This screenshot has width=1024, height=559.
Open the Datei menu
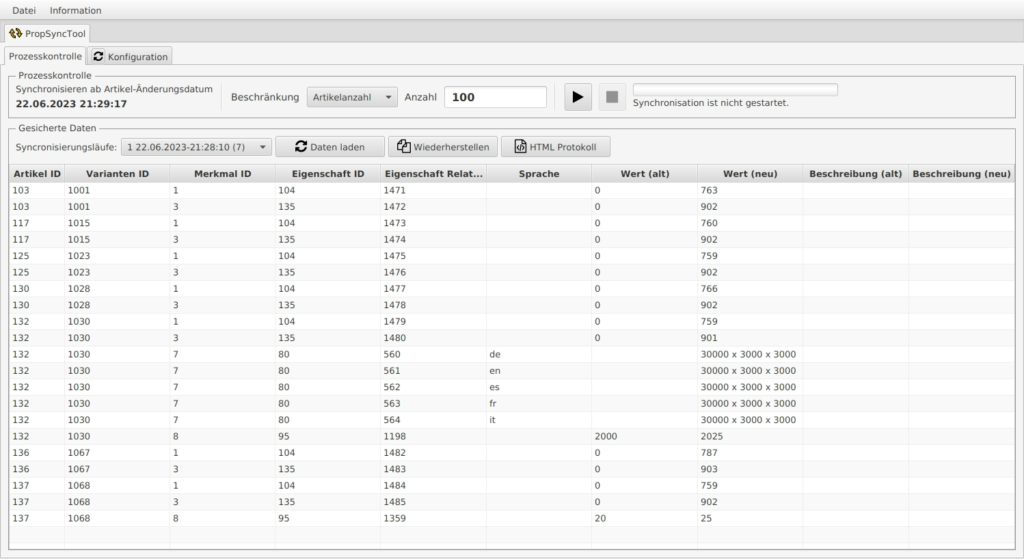click(x=24, y=10)
